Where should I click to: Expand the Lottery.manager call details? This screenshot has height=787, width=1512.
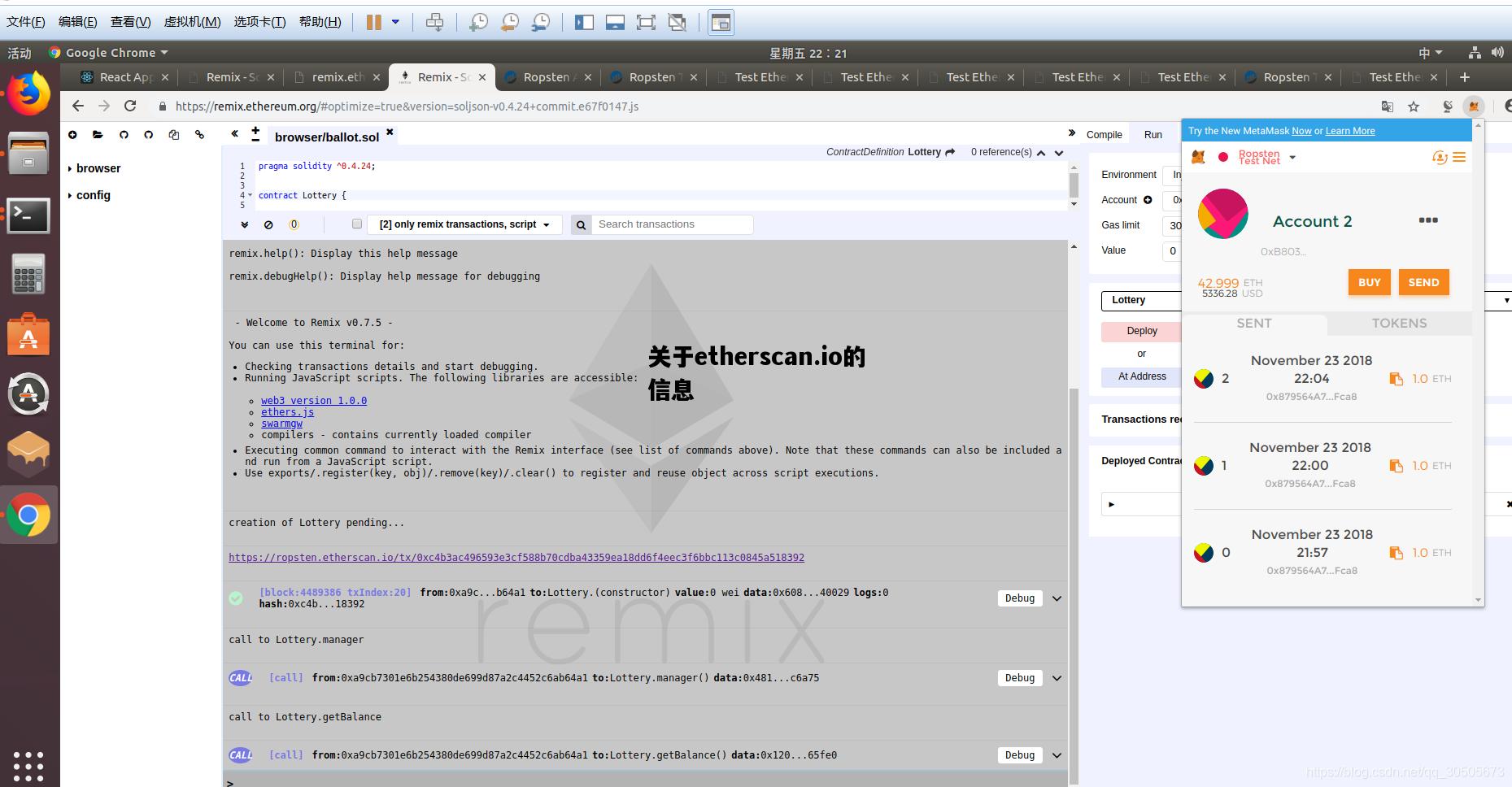1057,678
